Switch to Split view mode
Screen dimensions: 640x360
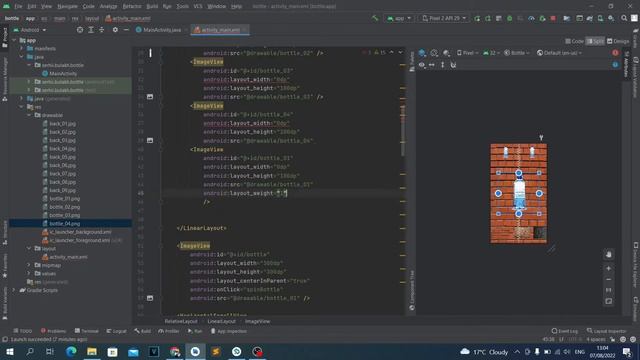pos(595,41)
